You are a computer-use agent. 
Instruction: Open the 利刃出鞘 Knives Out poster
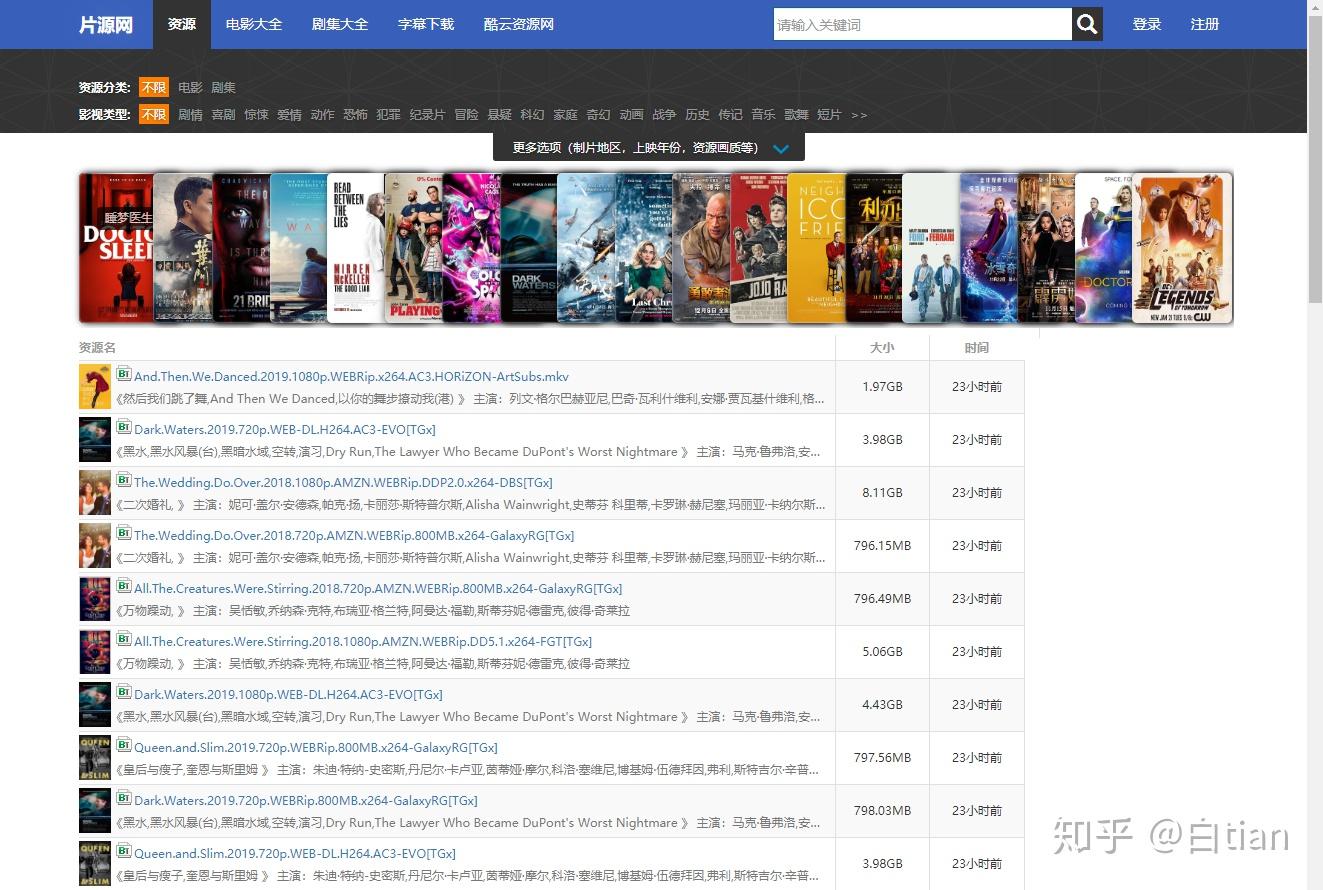pyautogui.click(x=874, y=248)
